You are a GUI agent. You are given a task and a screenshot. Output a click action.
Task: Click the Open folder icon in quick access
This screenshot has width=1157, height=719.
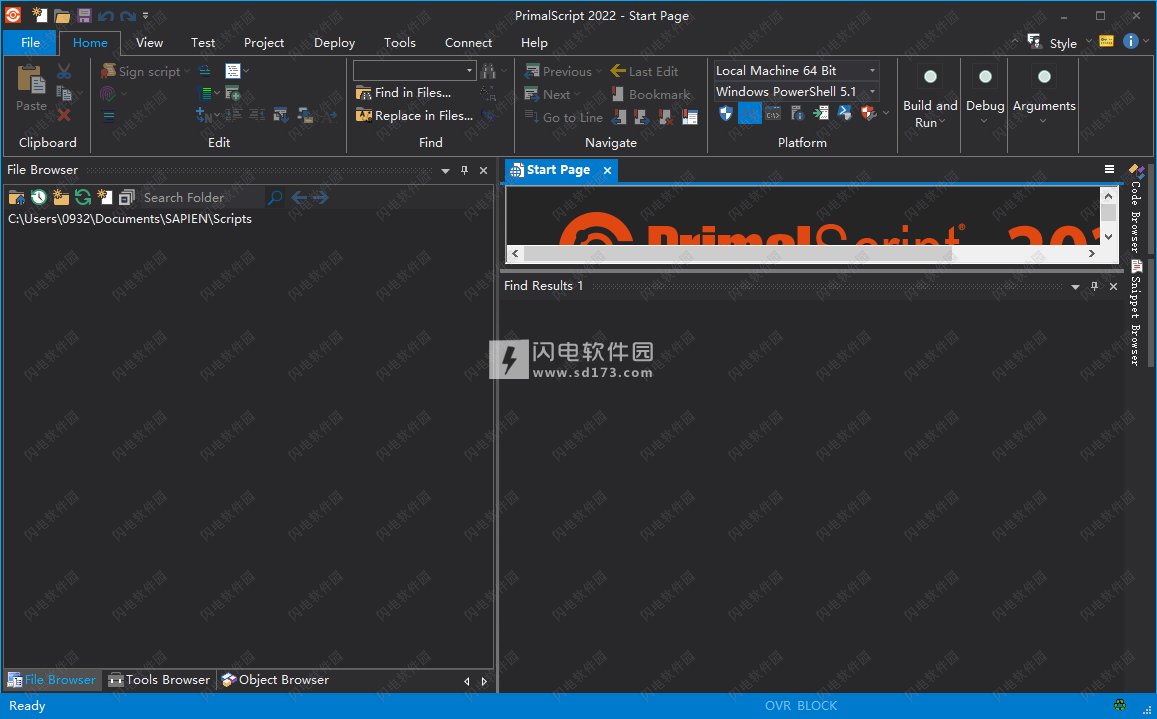click(x=62, y=16)
